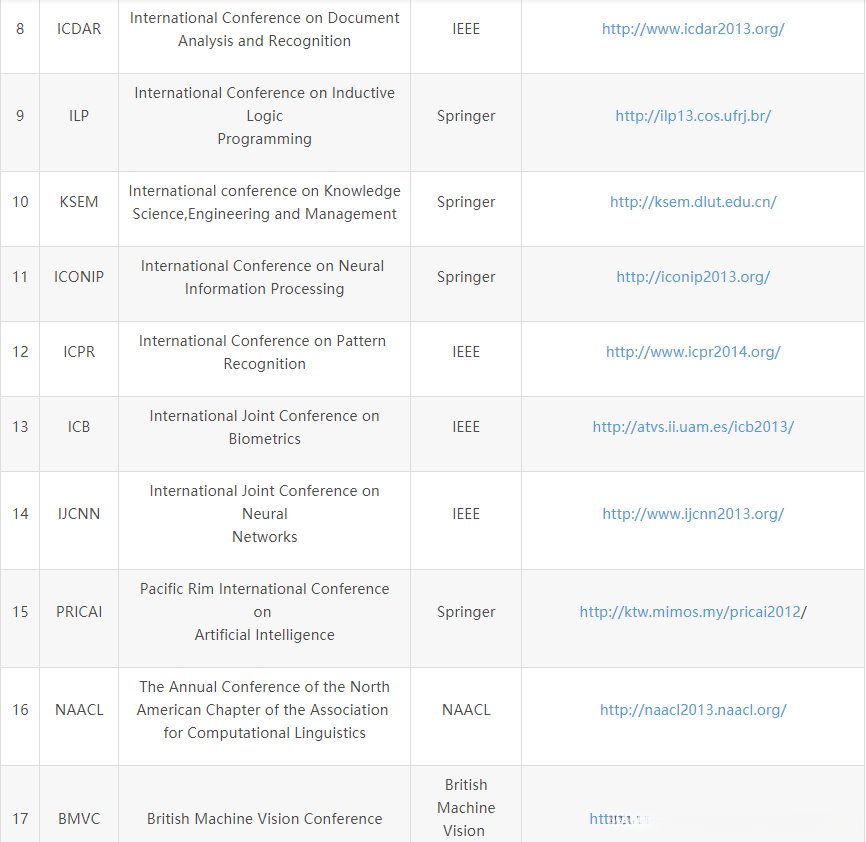The width and height of the screenshot is (866, 842).
Task: Select the IEEE publisher cell for ICPR
Action: click(x=466, y=352)
